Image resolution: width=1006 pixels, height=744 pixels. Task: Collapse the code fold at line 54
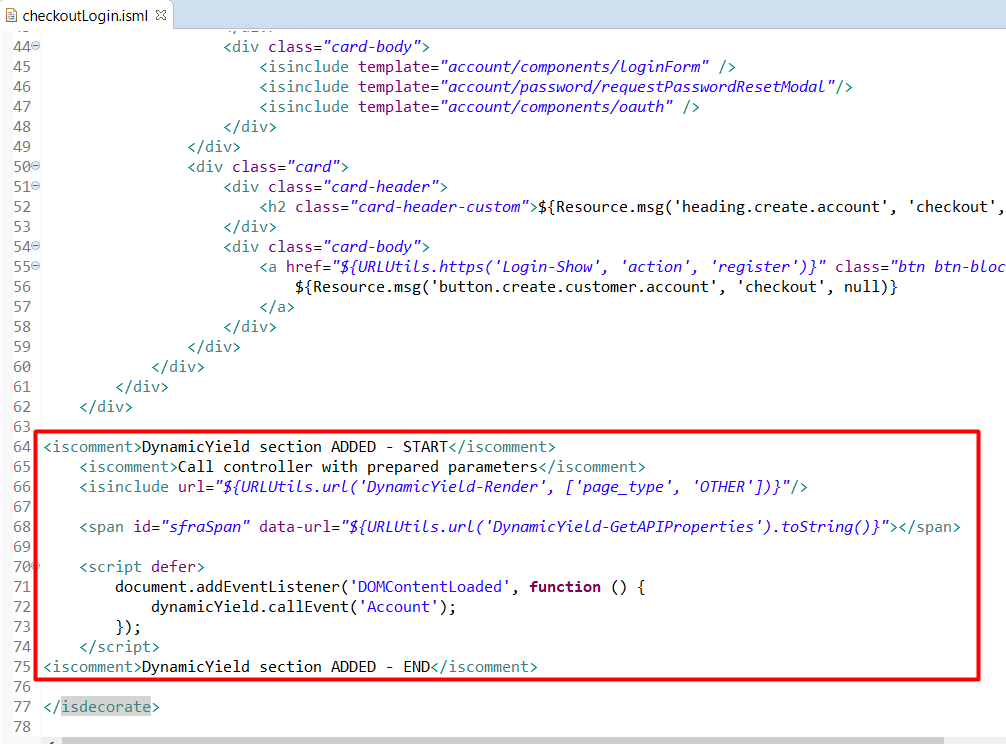point(36,246)
